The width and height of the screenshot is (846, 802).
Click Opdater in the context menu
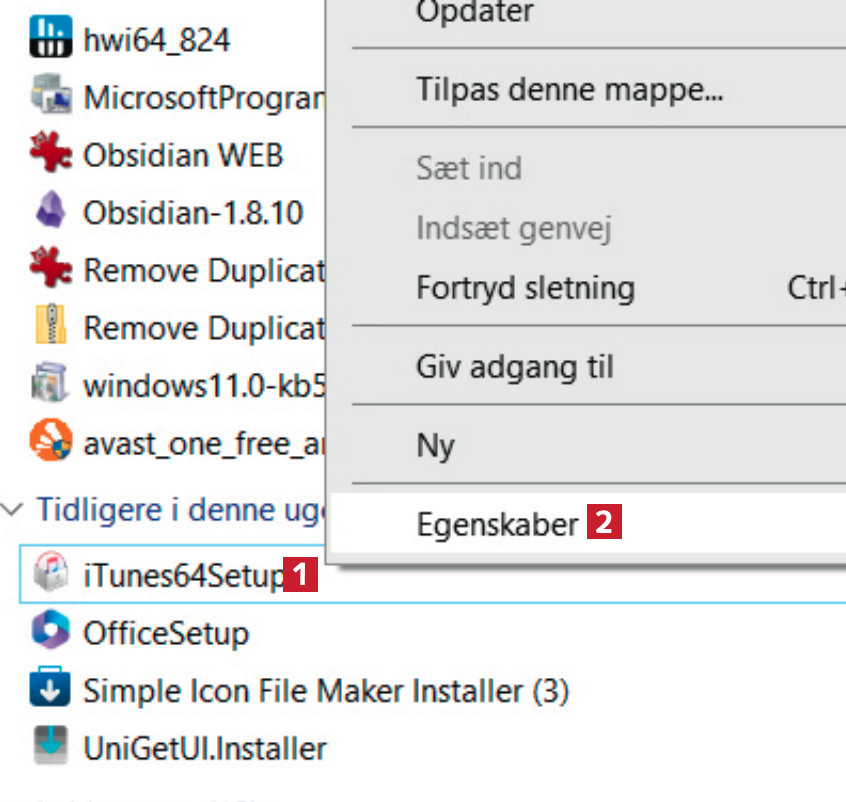[x=475, y=14]
